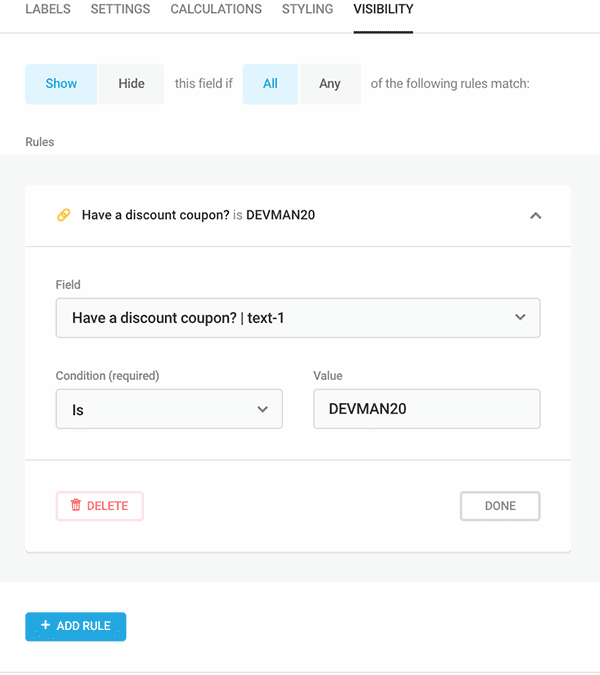Screen dimensions: 600x675
Task: Click the Done button
Action: (500, 506)
